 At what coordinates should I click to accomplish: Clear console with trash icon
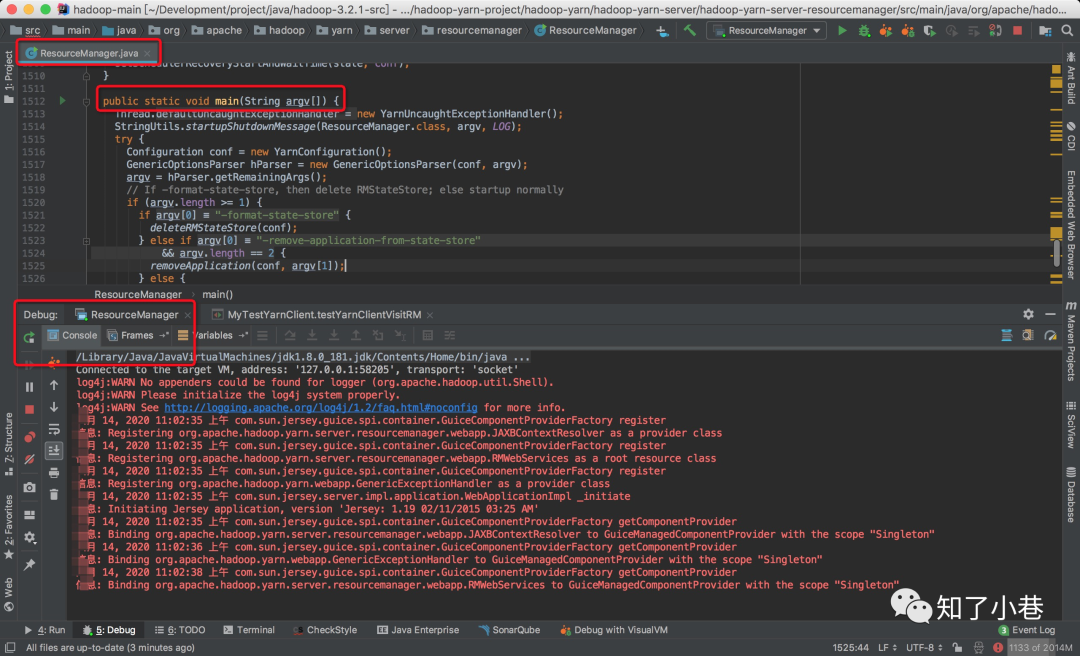(54, 494)
